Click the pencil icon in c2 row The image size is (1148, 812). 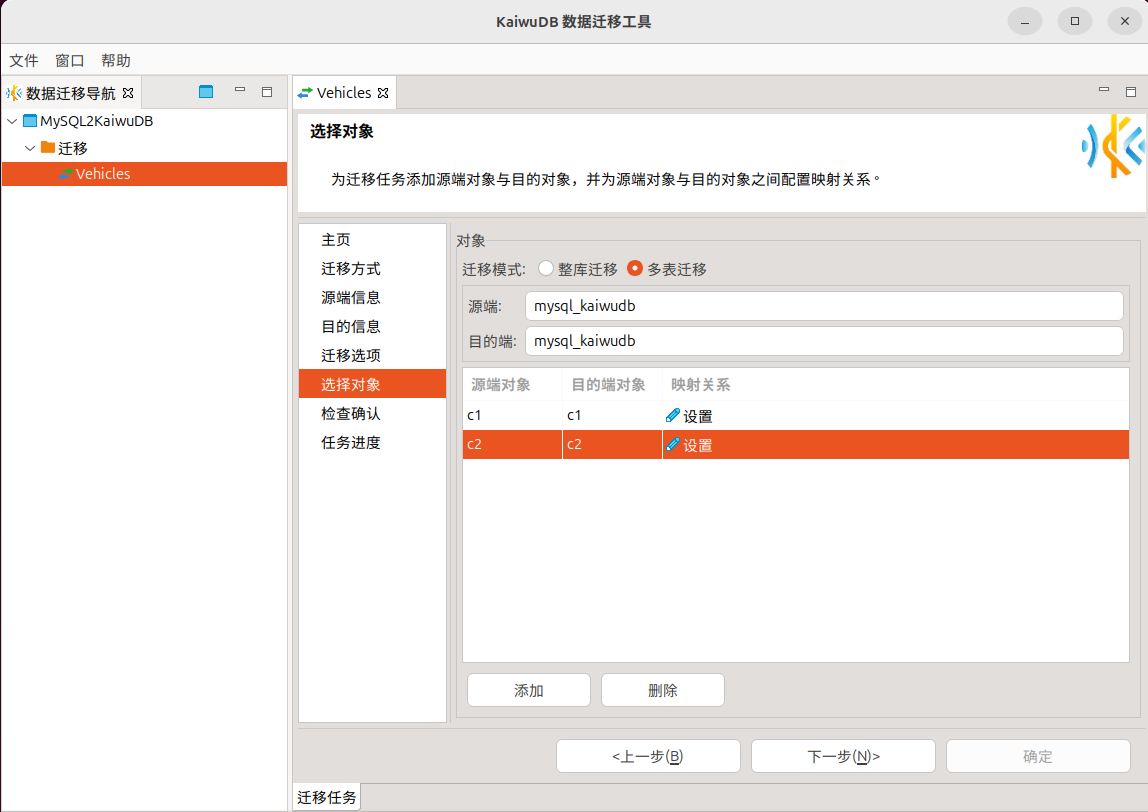click(672, 444)
